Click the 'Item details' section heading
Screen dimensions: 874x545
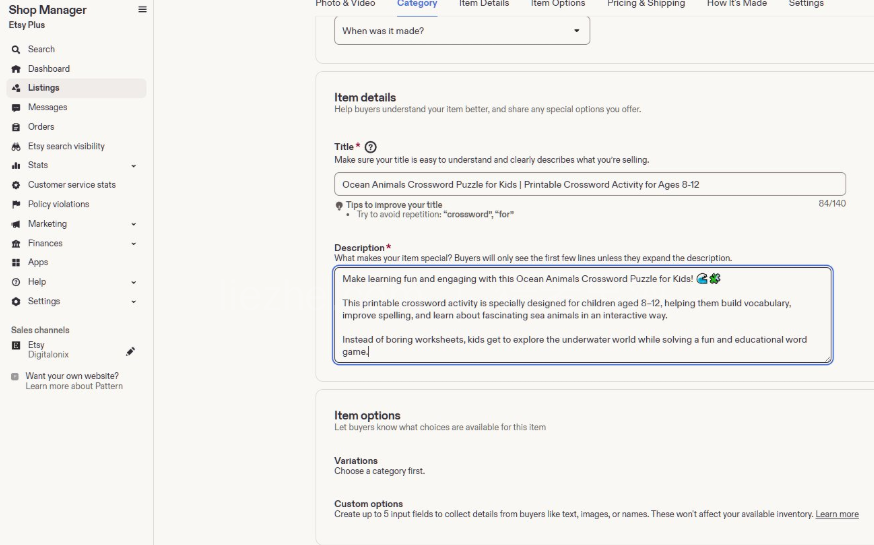click(x=365, y=97)
